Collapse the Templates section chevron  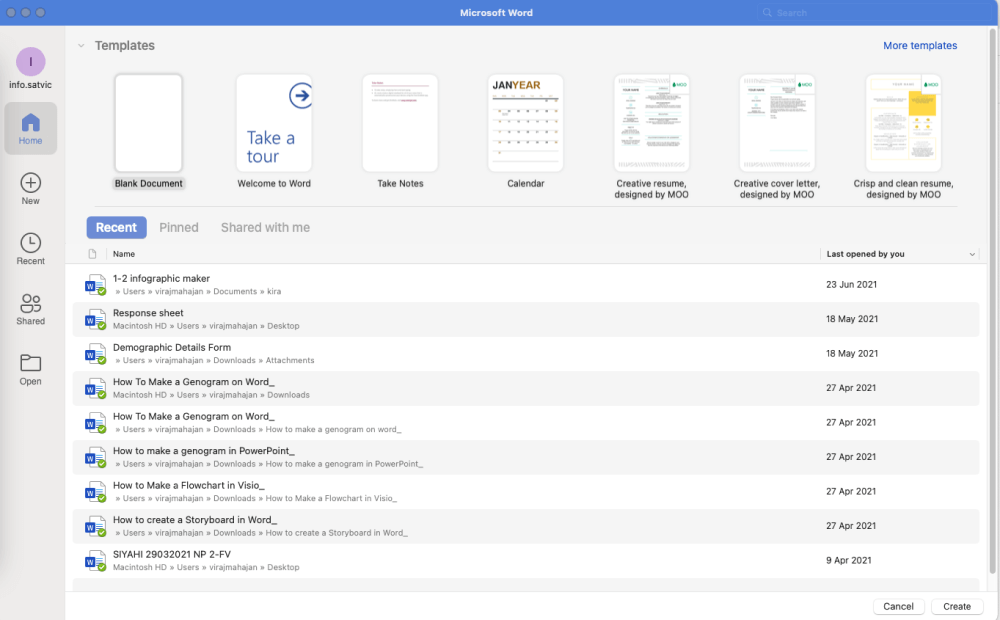click(81, 46)
